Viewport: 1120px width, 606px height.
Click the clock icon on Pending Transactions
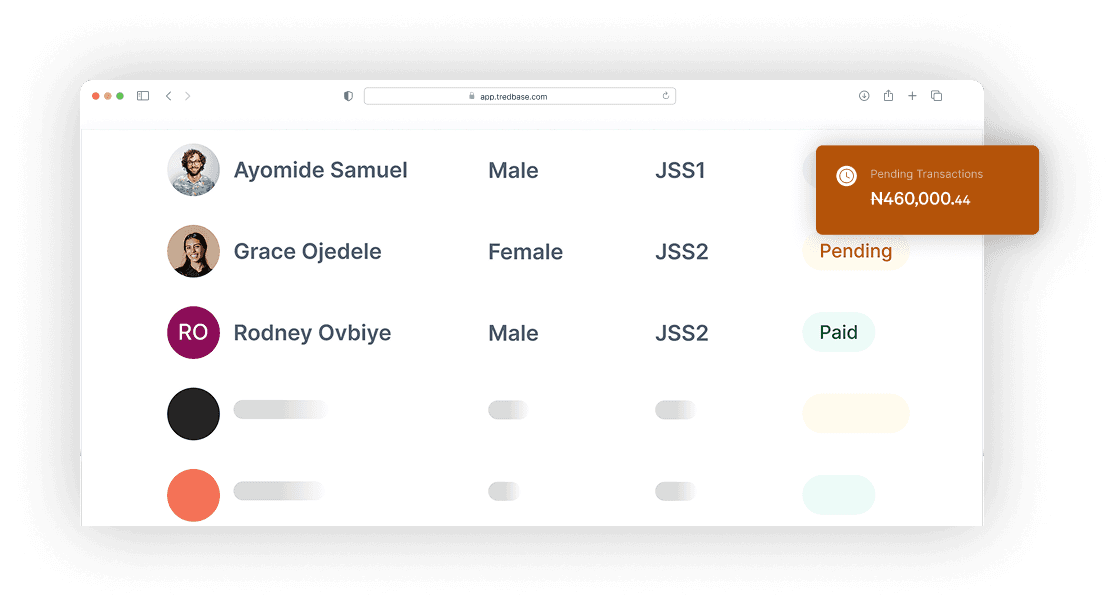846,176
